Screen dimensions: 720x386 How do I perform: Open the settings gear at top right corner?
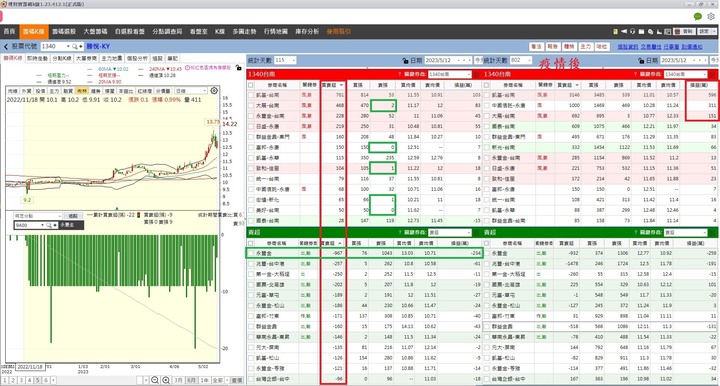[711, 17]
